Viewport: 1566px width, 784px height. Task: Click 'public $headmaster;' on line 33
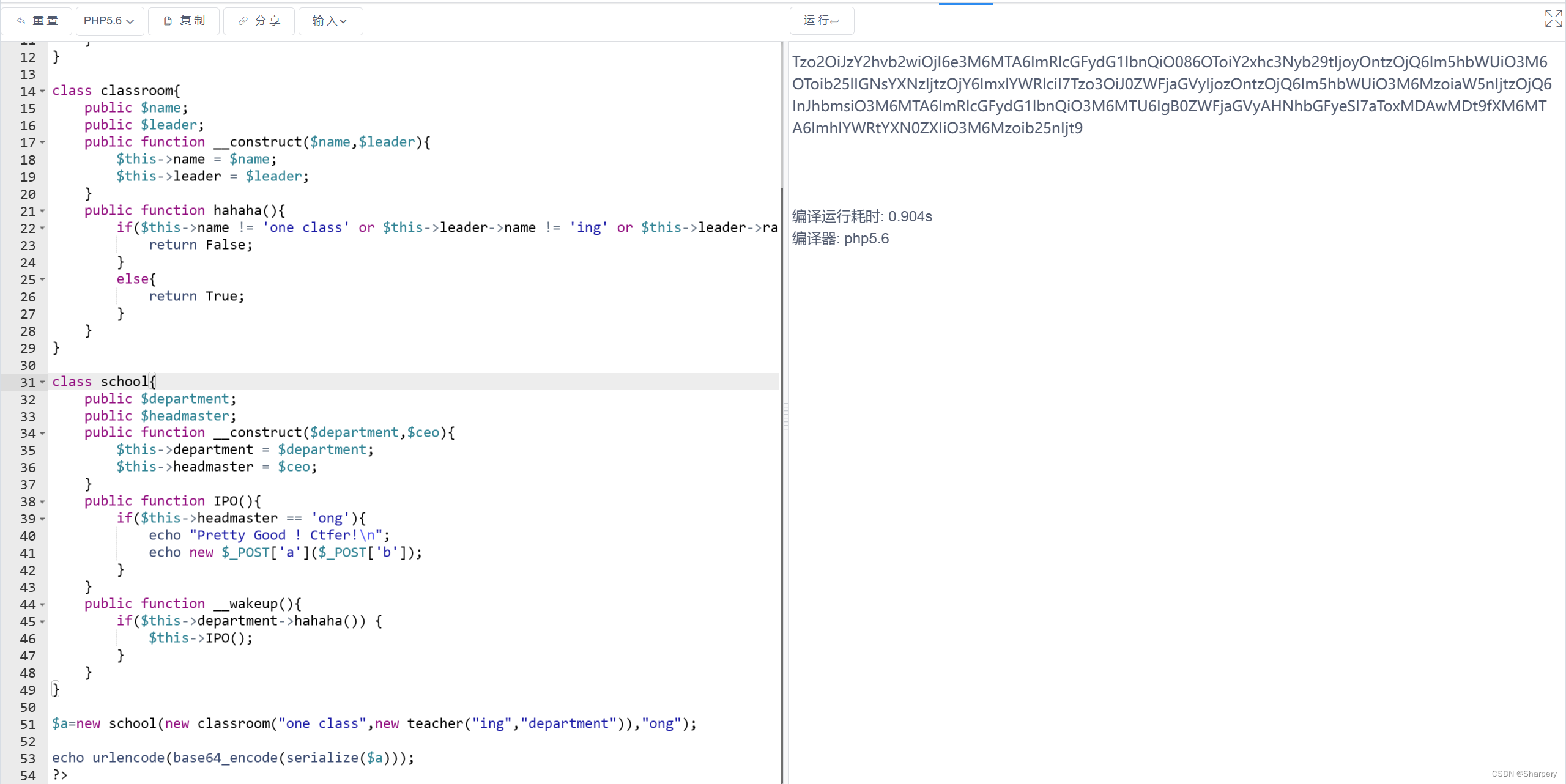(x=160, y=416)
